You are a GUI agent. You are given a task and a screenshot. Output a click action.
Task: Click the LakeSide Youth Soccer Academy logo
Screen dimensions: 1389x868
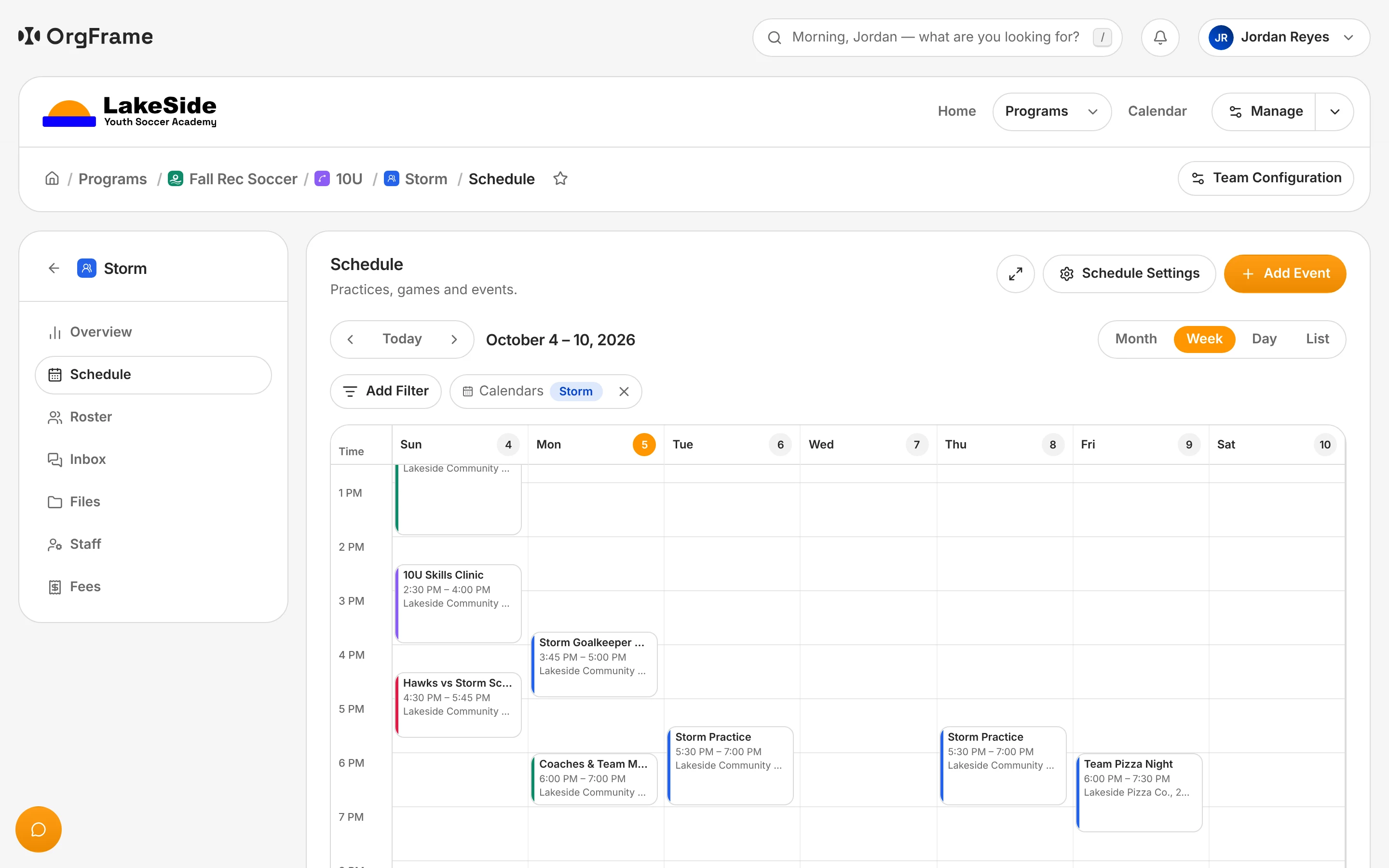[130, 111]
